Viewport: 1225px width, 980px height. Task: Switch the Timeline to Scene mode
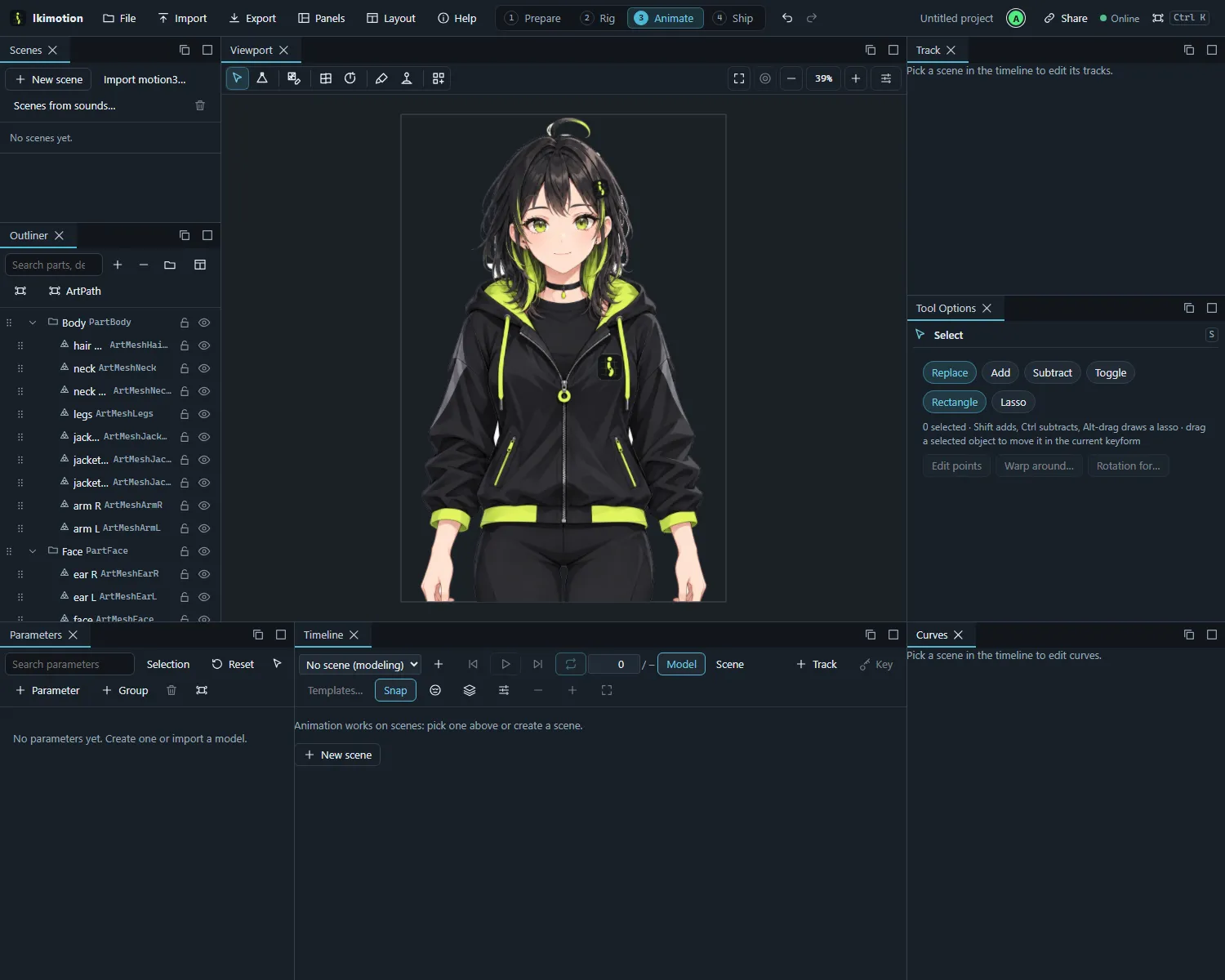(730, 664)
